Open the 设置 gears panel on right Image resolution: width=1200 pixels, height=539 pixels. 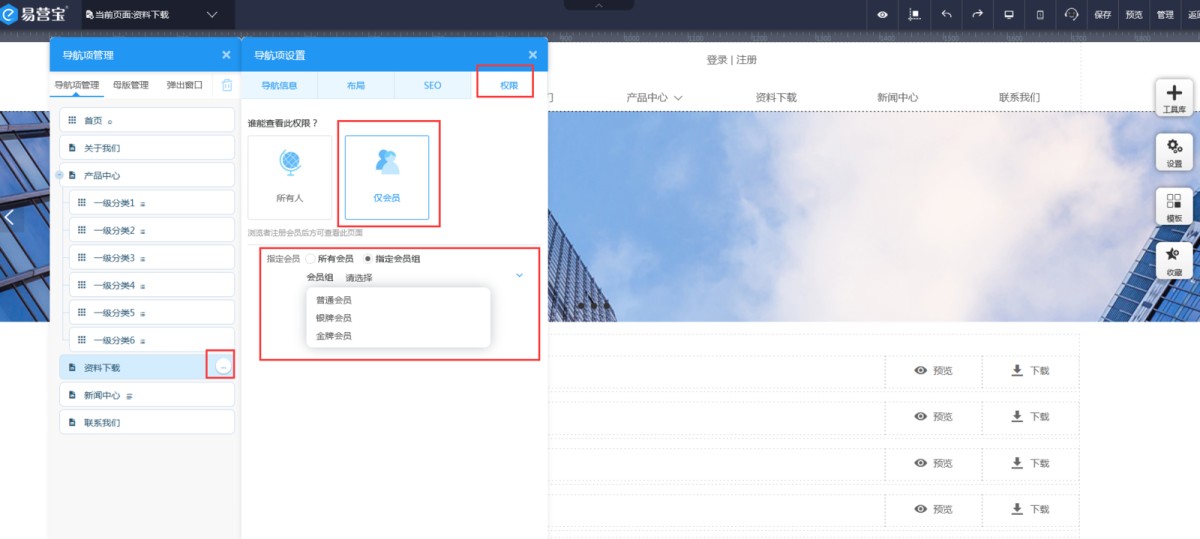[1174, 153]
